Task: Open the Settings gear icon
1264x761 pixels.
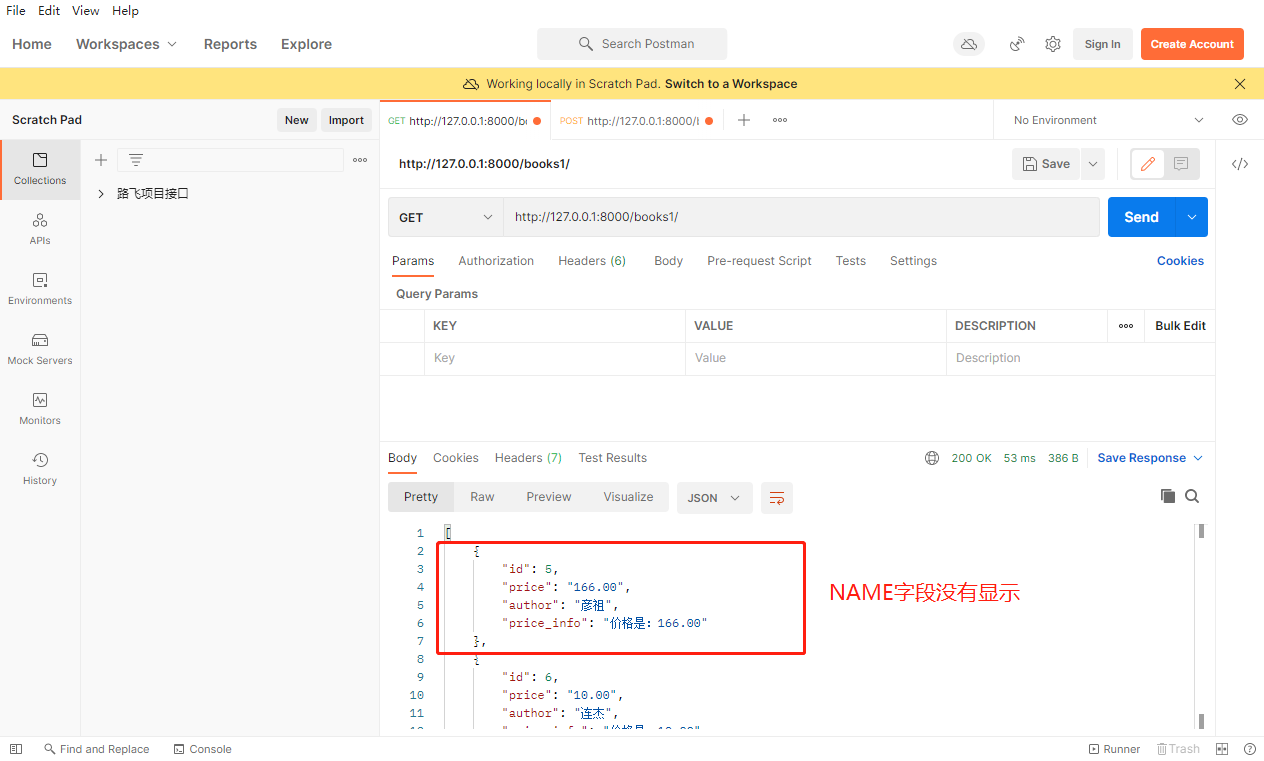Action: pos(1052,44)
